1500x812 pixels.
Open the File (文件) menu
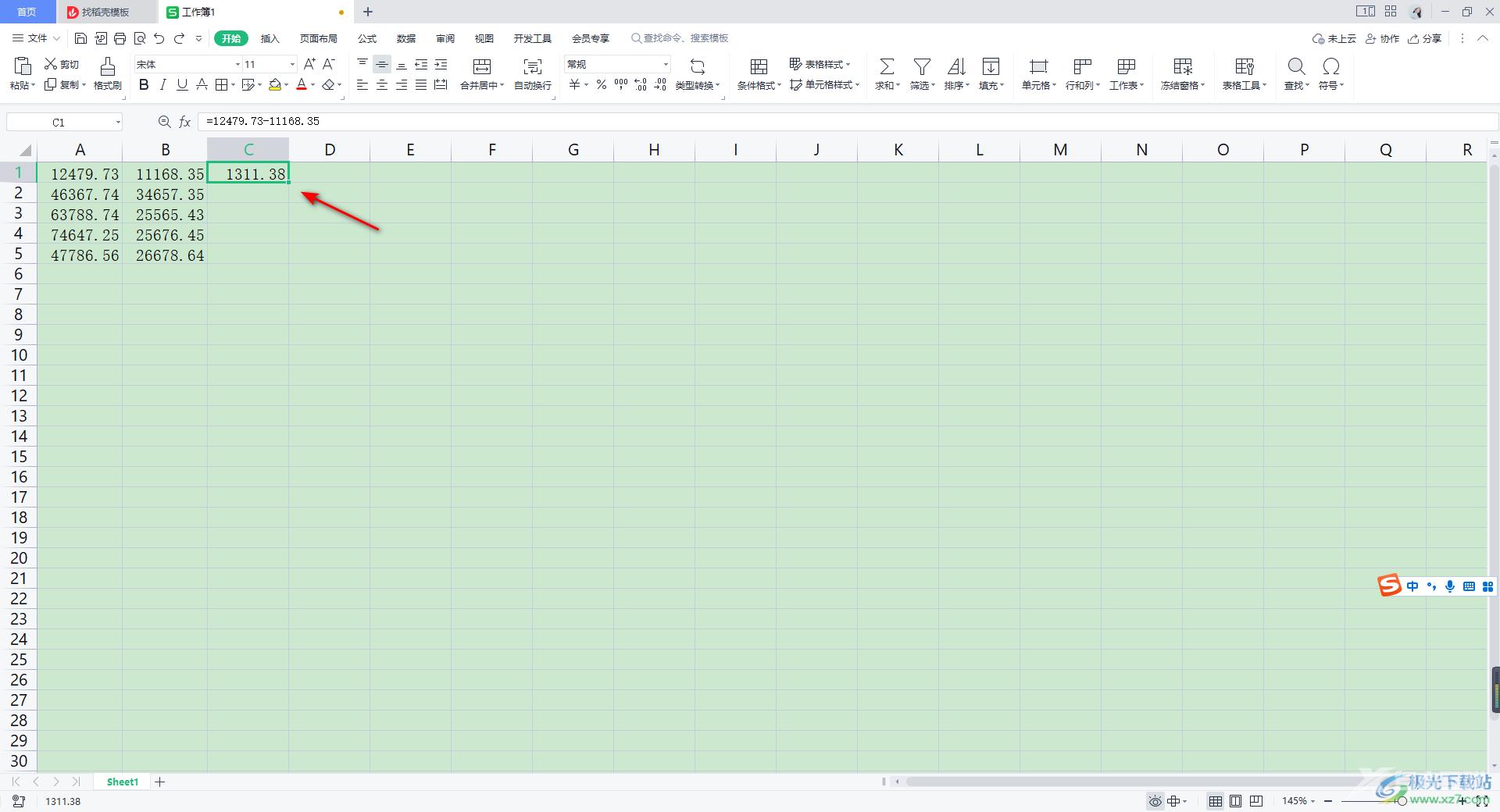(36, 38)
